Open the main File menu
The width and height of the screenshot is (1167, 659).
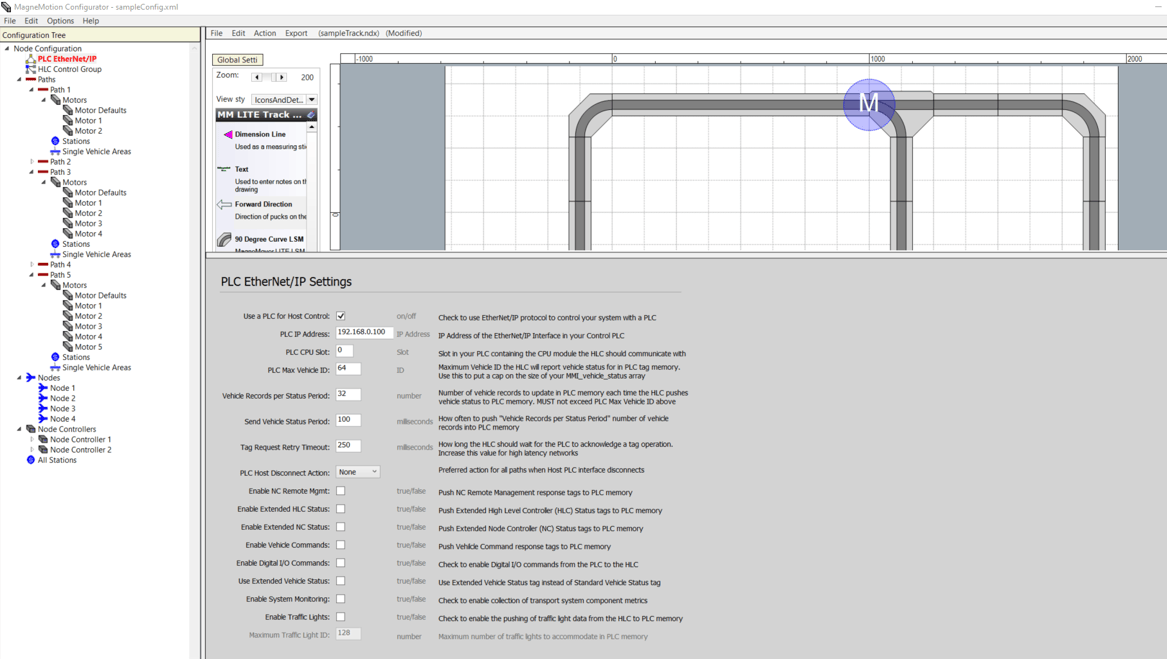click(x=10, y=21)
